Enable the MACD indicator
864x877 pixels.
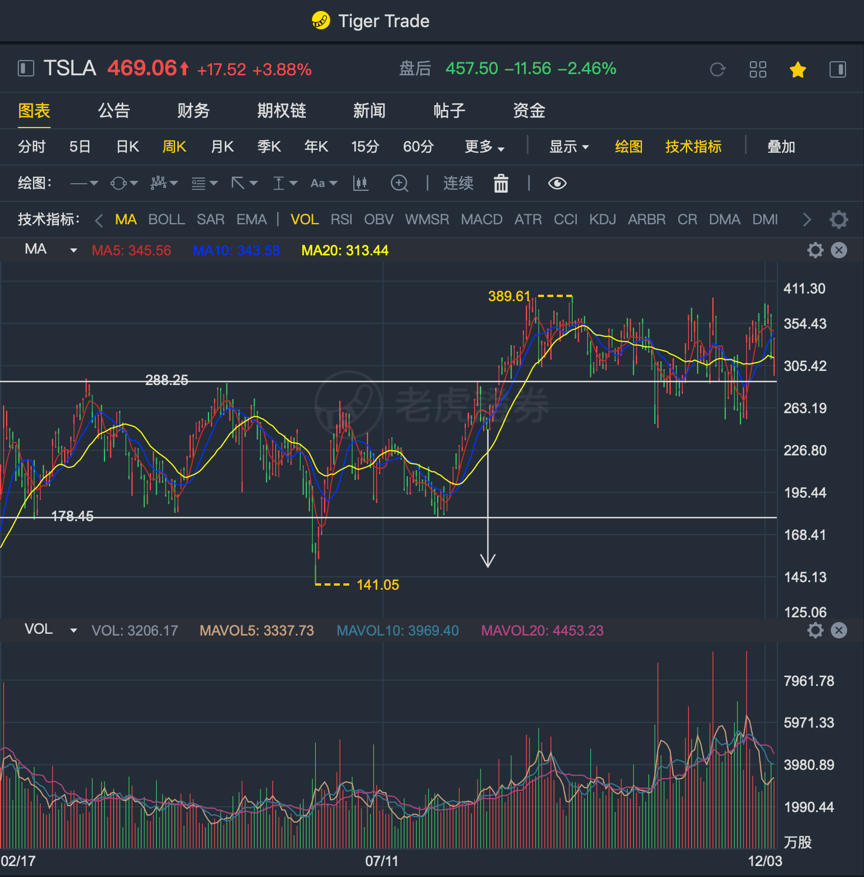[481, 219]
